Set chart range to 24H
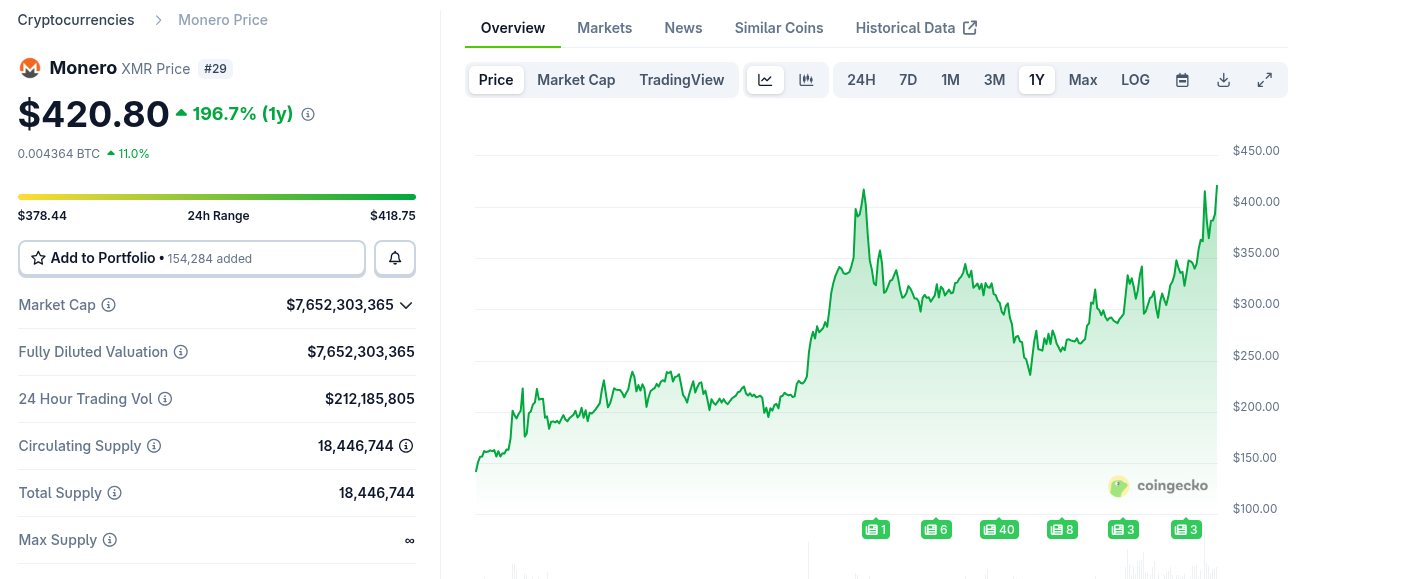 pos(861,80)
